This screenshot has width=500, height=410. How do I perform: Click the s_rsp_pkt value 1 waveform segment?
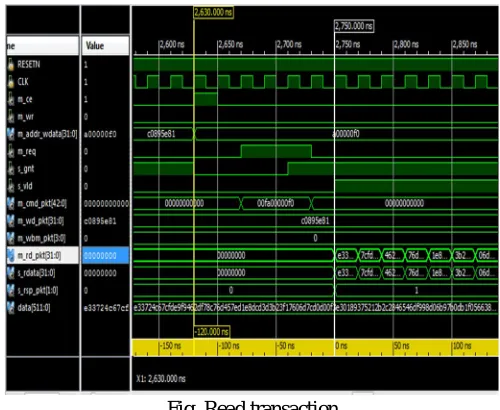tap(416, 290)
